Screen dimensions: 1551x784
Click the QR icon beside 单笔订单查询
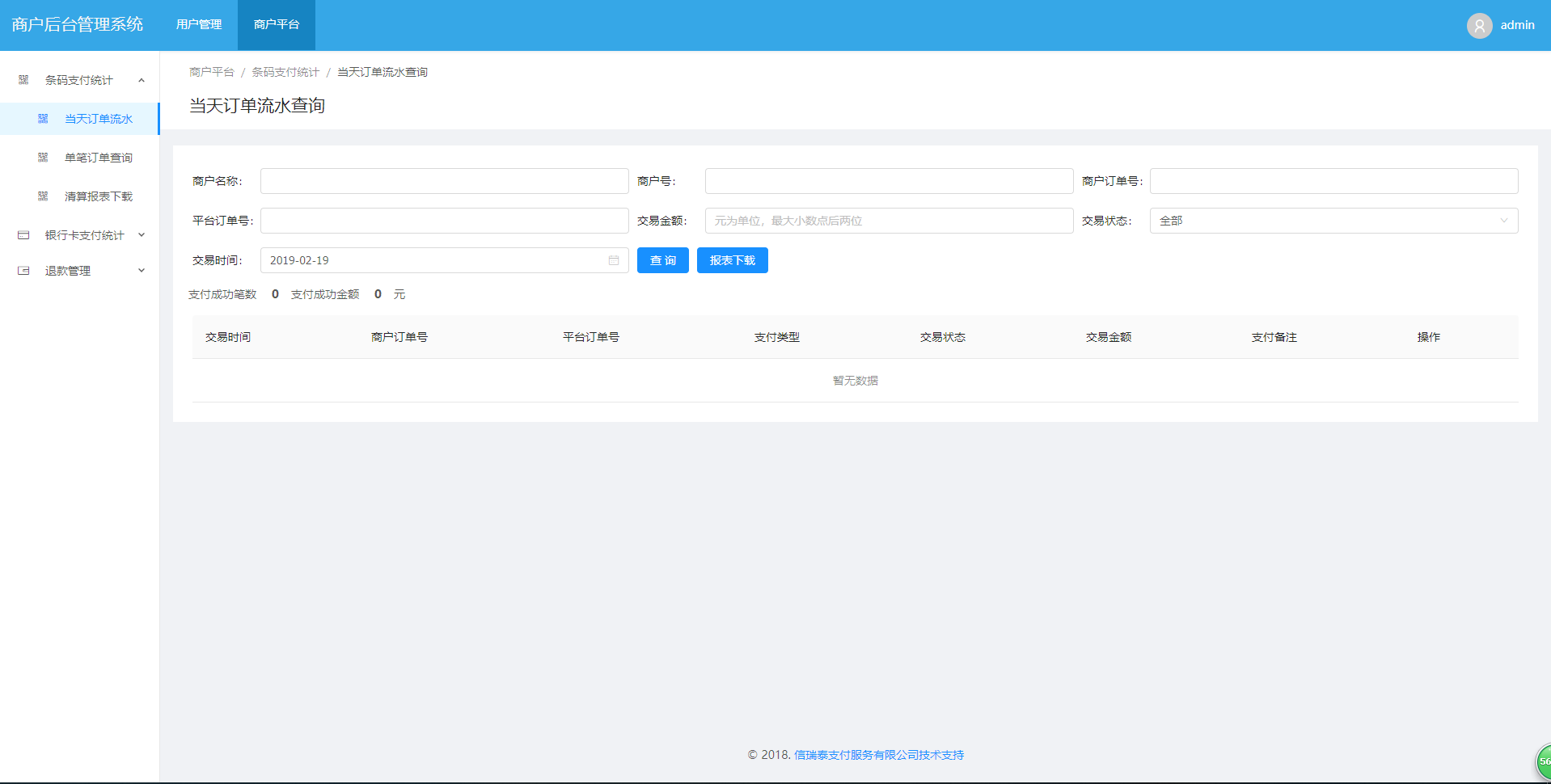pos(43,158)
